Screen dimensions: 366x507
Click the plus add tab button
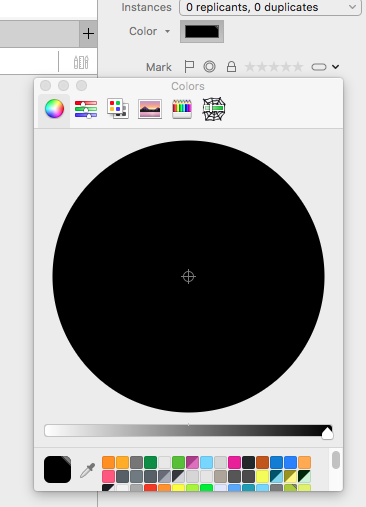(x=88, y=34)
